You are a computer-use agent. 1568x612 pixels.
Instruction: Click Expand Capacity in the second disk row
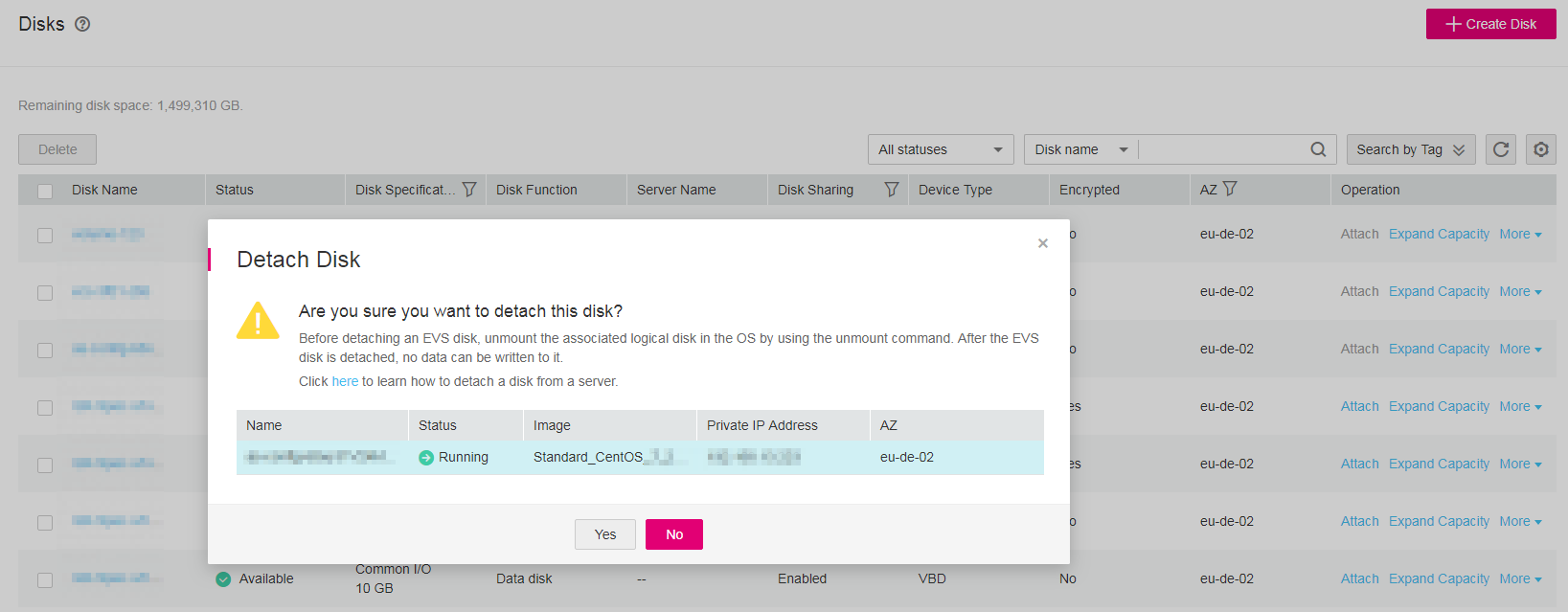click(x=1439, y=291)
